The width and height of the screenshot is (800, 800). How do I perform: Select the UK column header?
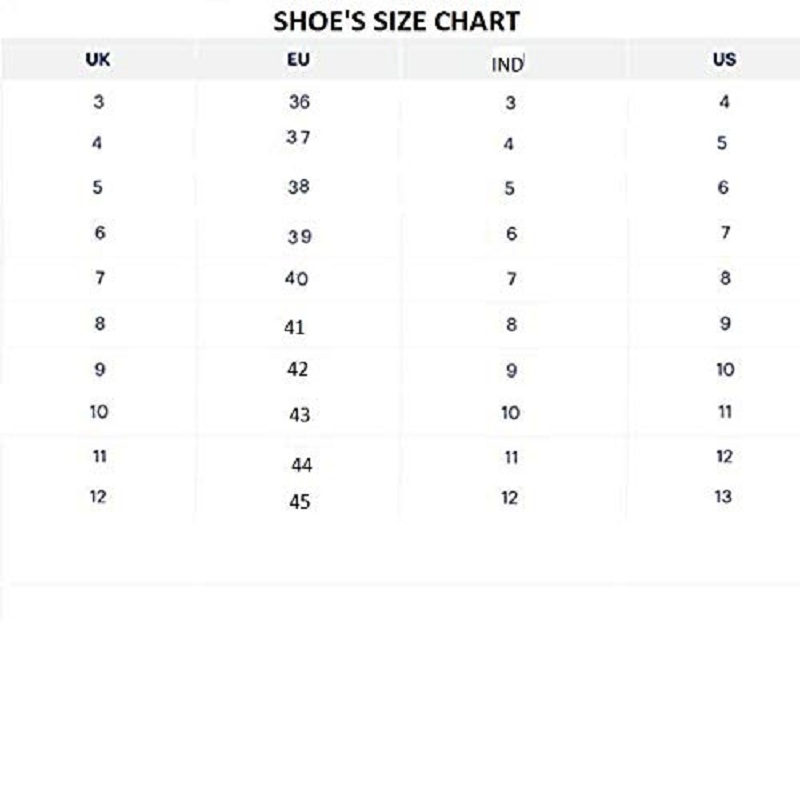click(x=98, y=60)
